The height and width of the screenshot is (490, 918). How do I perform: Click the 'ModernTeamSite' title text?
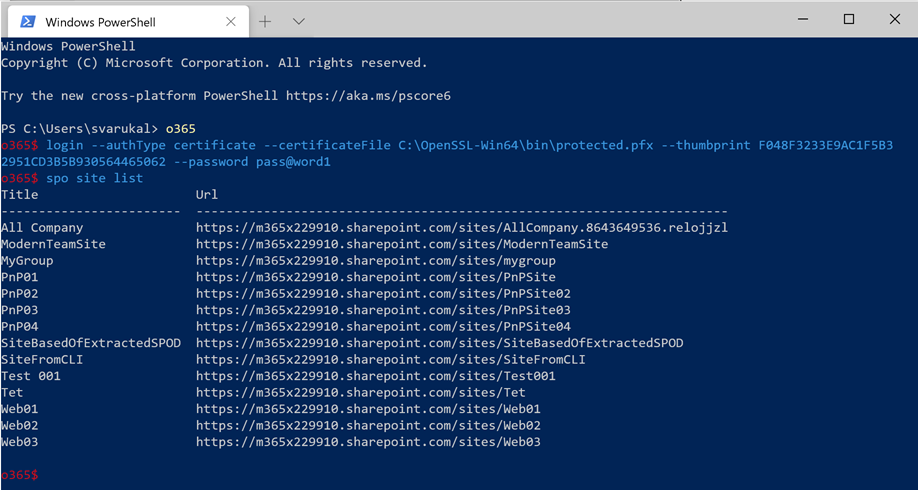(53, 244)
